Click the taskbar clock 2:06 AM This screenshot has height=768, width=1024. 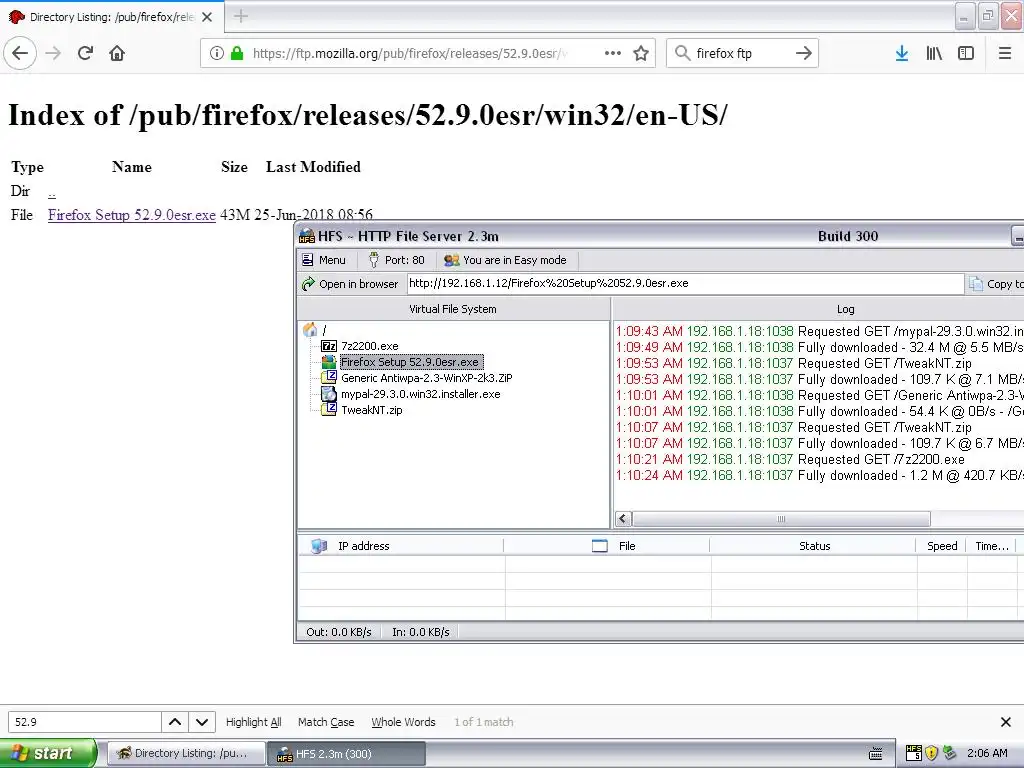[x=987, y=753]
